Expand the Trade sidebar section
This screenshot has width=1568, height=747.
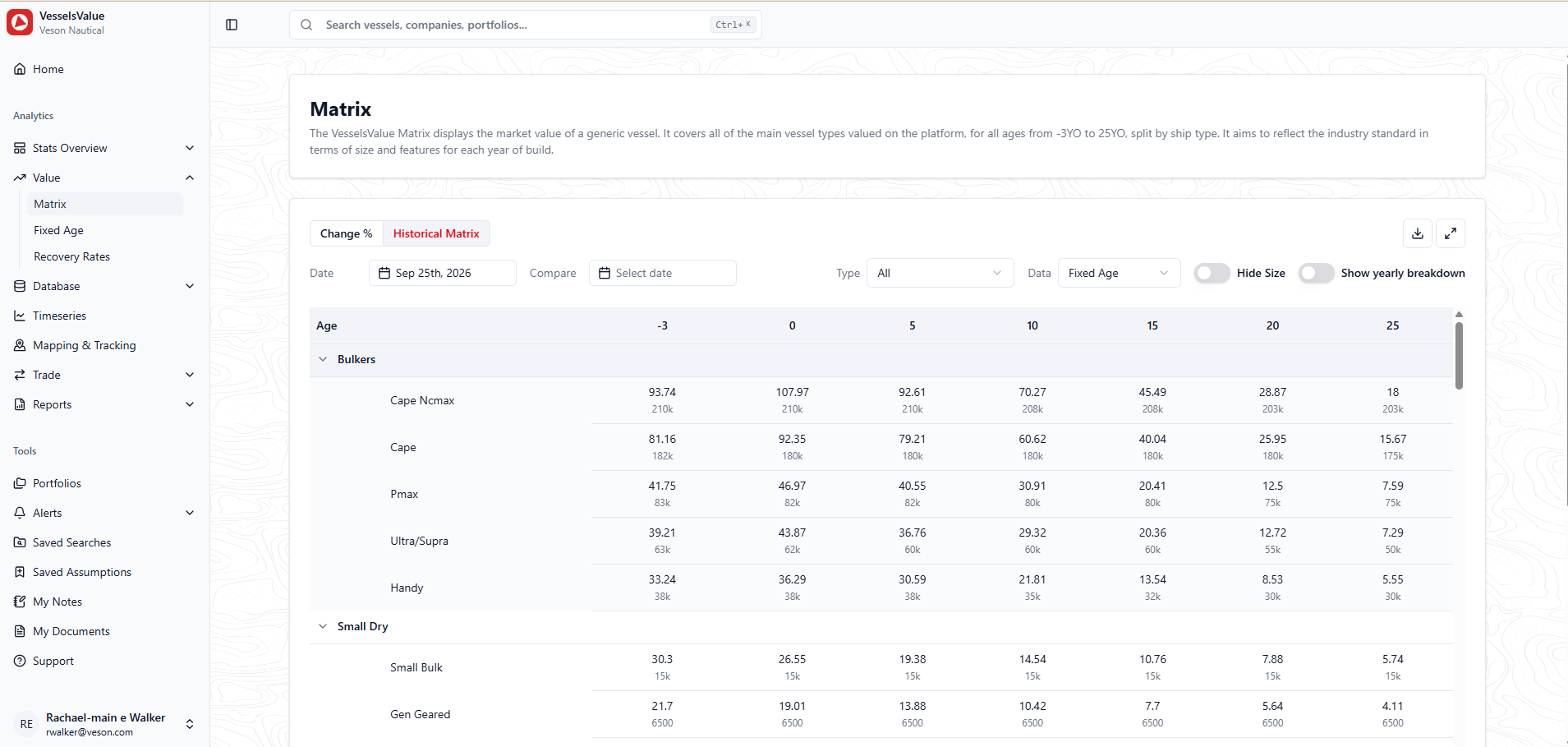tap(103, 375)
